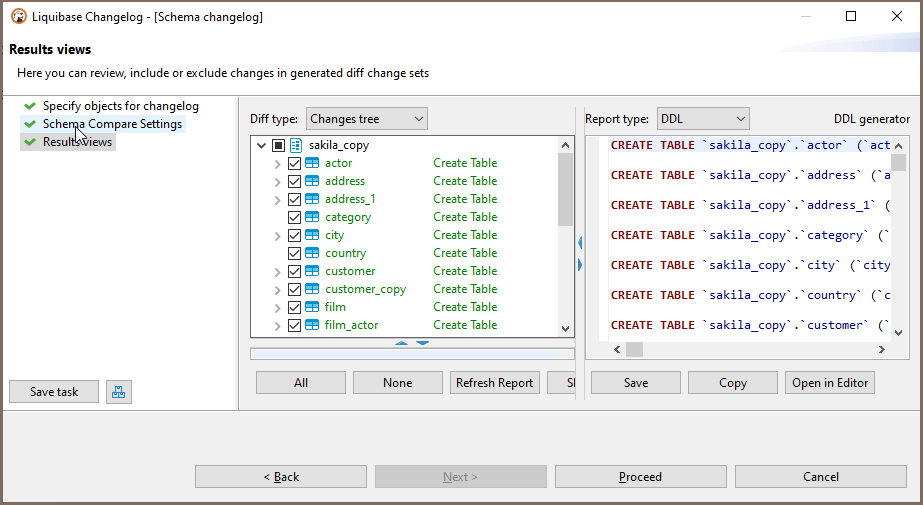Click the horizontal progress bar below the tree
This screenshot has width=923, height=505.
click(411, 354)
